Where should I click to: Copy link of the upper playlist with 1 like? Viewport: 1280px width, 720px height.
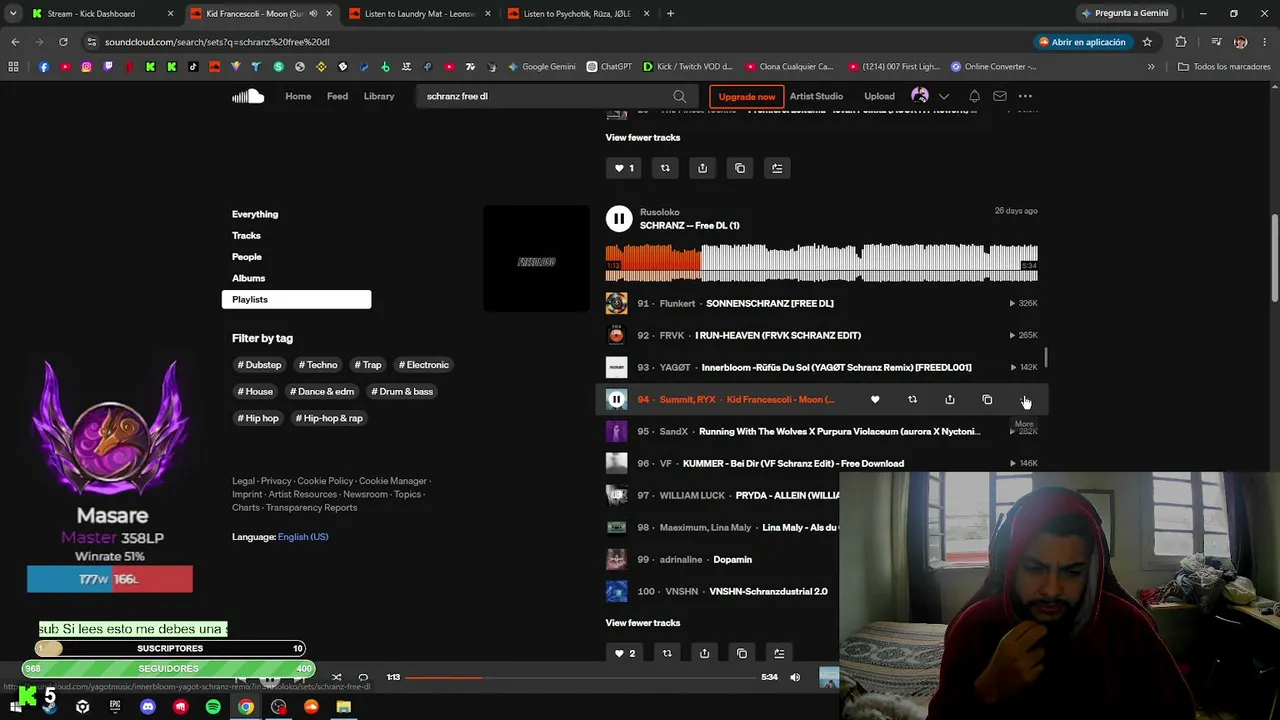point(740,168)
